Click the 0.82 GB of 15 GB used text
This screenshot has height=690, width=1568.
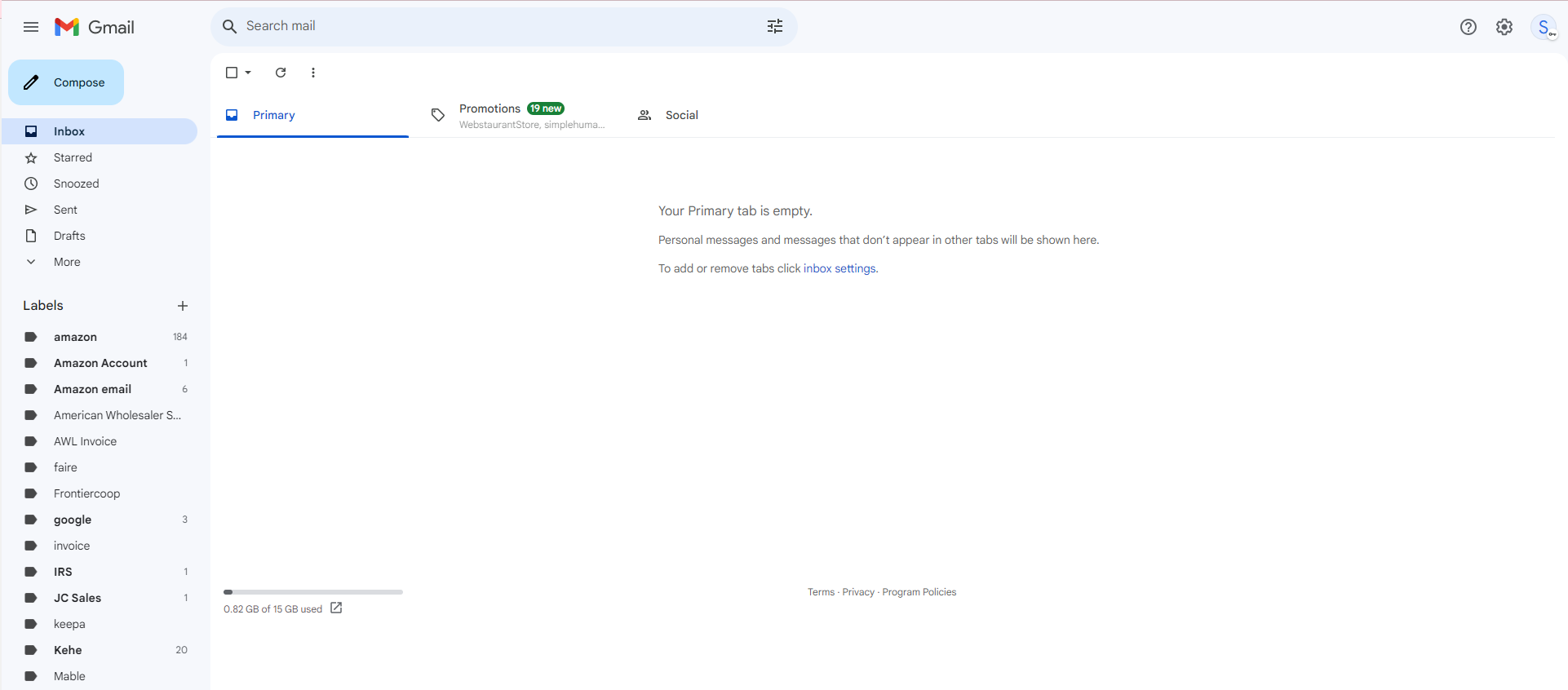[x=273, y=609]
